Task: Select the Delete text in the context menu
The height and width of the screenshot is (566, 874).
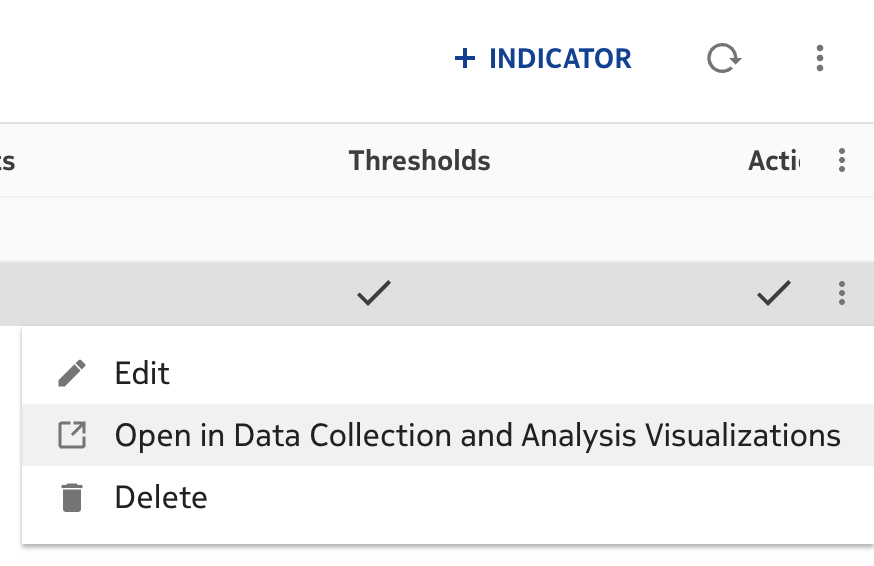Action: 161,497
